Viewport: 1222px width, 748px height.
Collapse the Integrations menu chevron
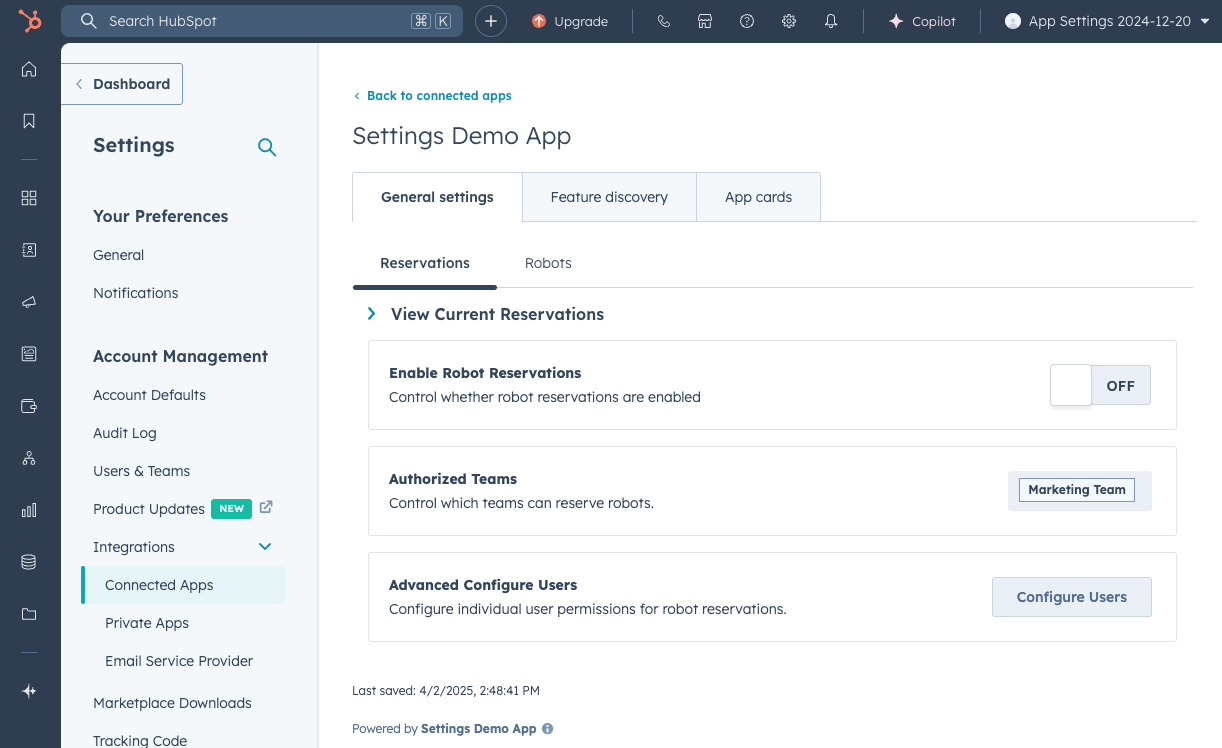click(x=265, y=547)
